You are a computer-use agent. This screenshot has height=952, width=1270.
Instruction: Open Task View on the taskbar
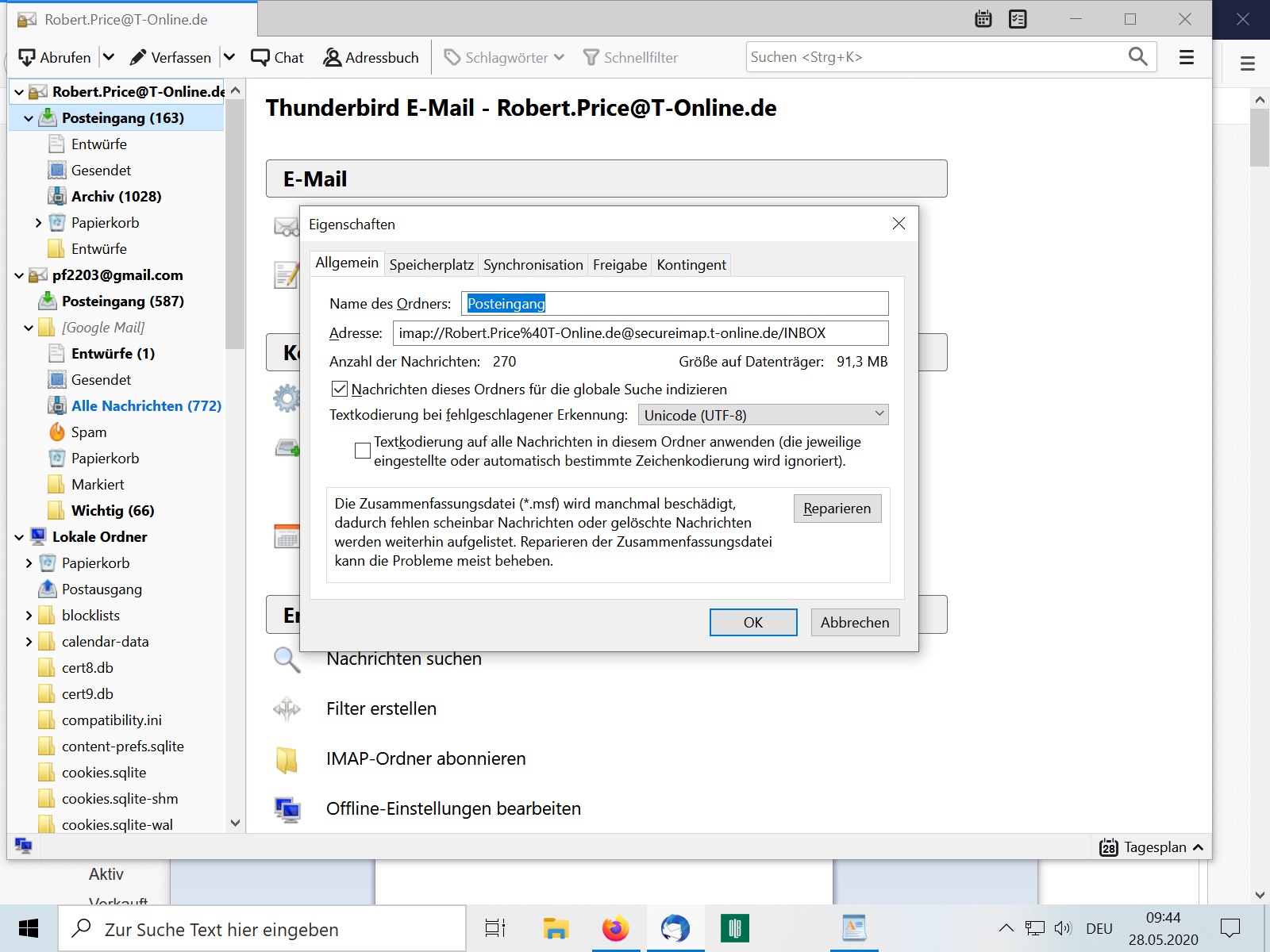495,928
